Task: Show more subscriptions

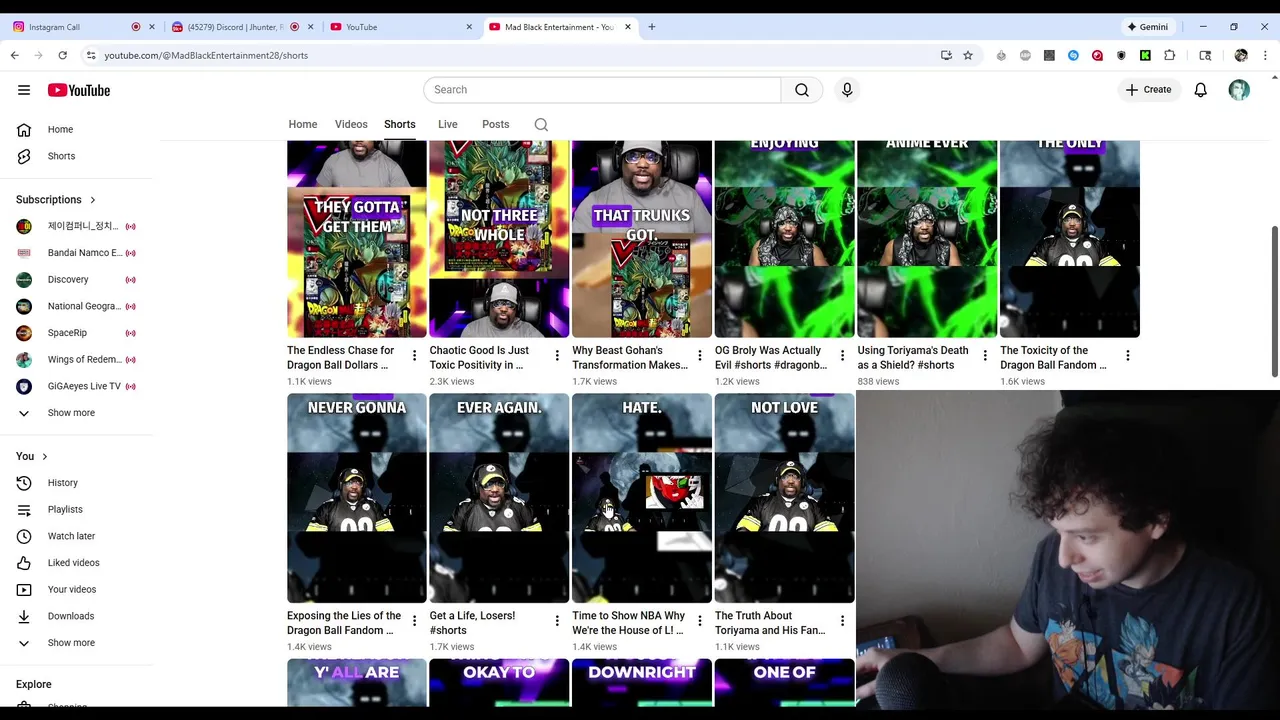Action: 71,413
